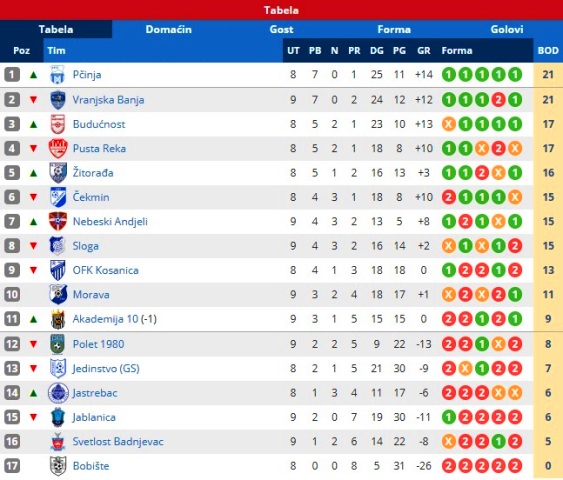Open the Svetlost Badnjevac team link
The image size is (563, 480).
tap(118, 442)
